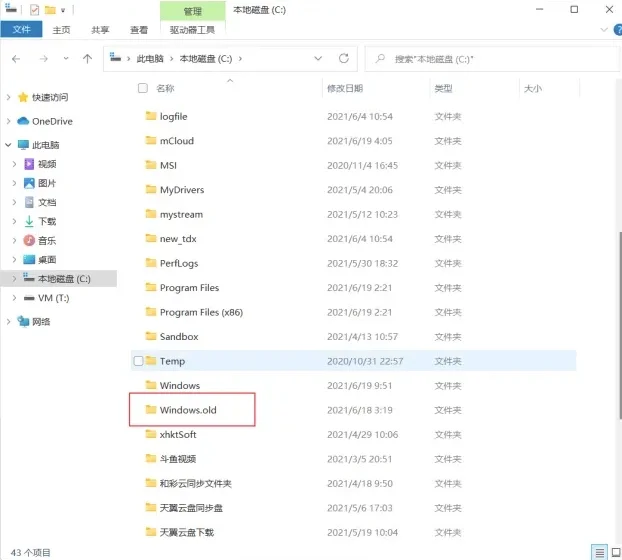Open the 下载 arrow icon
The image size is (622, 560).
pyautogui.click(x=29, y=221)
